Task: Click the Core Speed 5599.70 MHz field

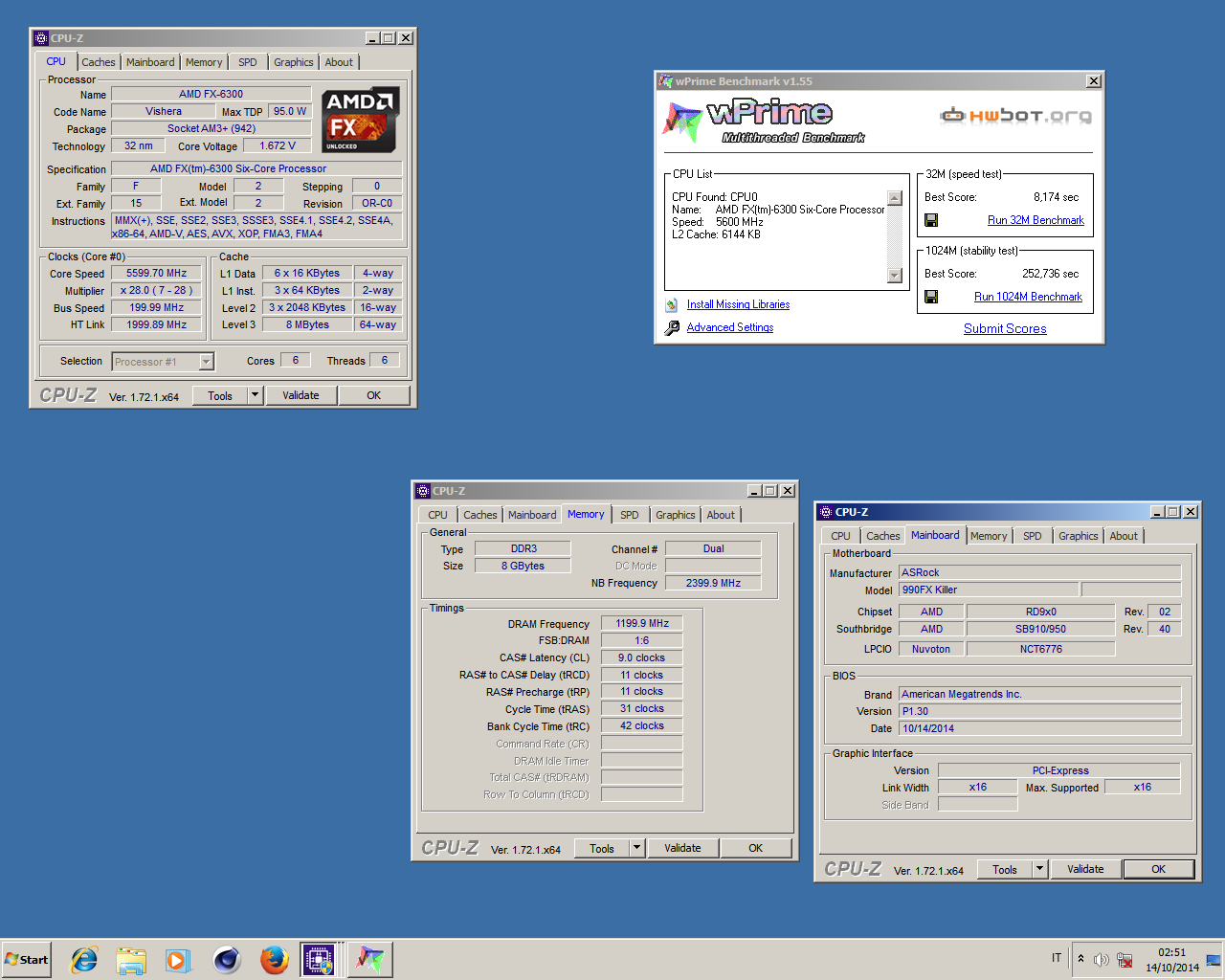Action: pos(157,273)
